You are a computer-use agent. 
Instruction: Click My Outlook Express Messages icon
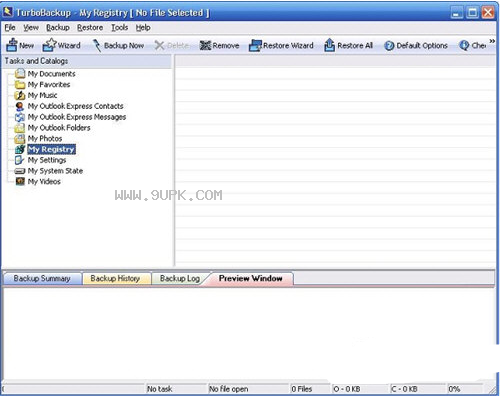20,117
